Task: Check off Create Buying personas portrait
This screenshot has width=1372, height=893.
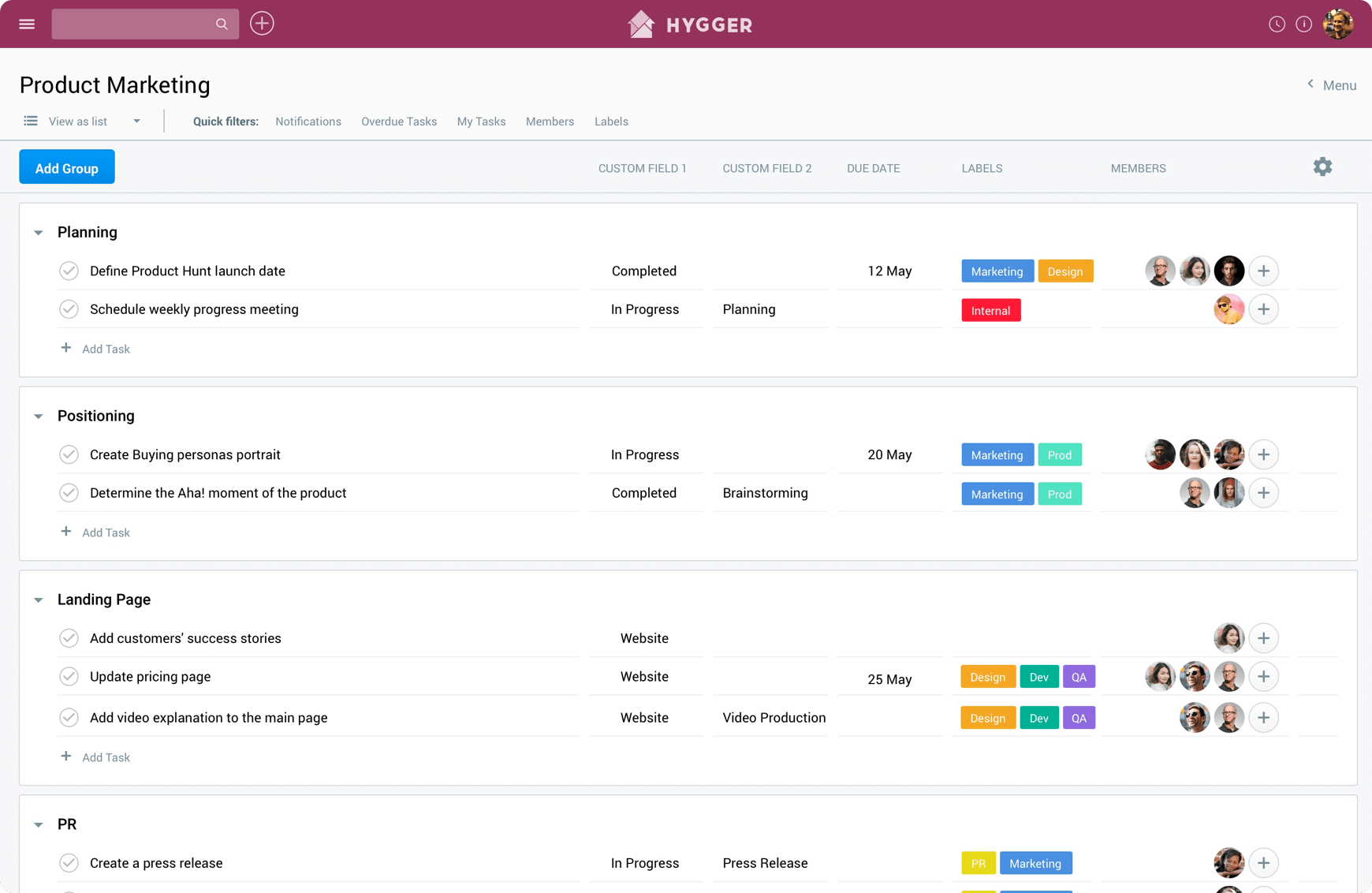Action: pyautogui.click(x=69, y=454)
